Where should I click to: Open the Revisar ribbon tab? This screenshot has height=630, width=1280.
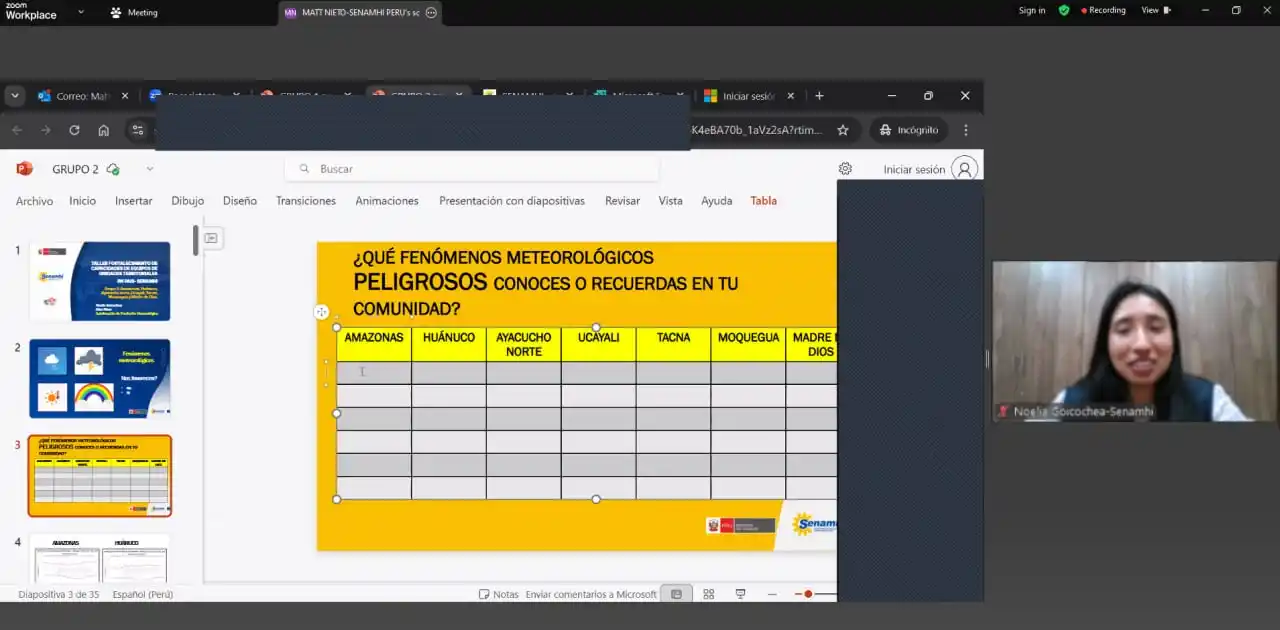pyautogui.click(x=622, y=201)
